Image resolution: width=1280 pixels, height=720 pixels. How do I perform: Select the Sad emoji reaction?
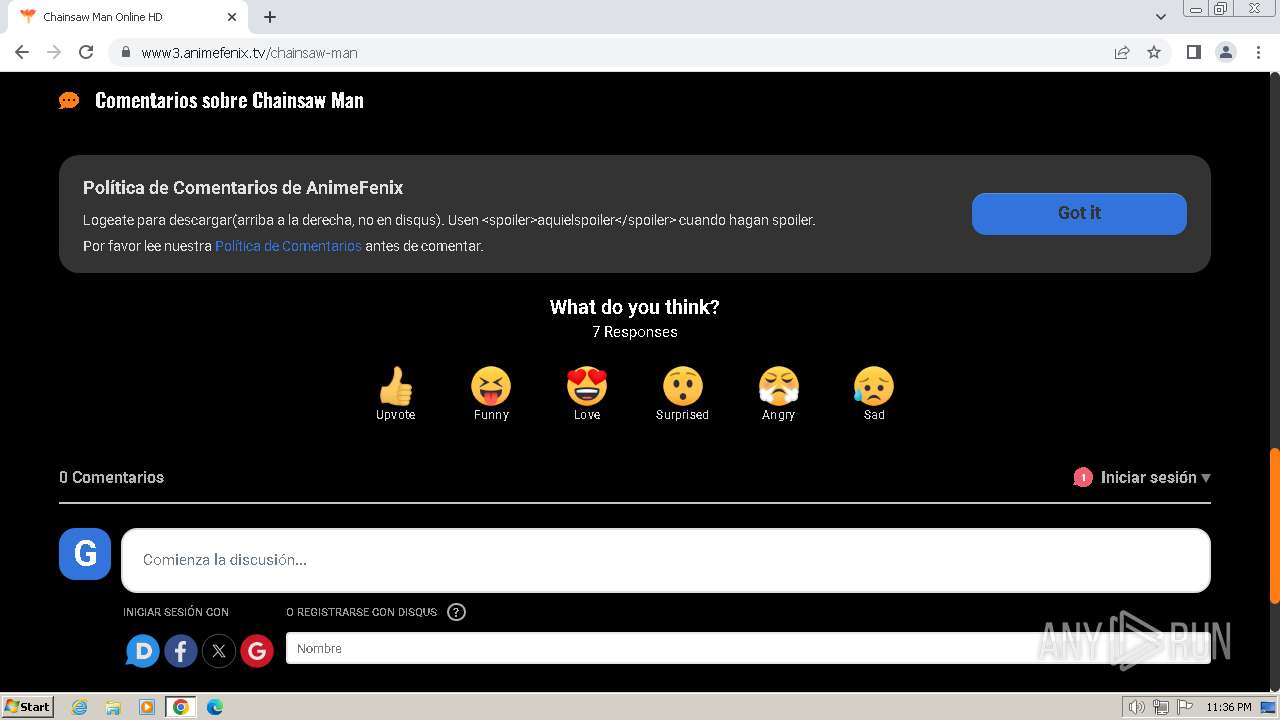pos(874,386)
